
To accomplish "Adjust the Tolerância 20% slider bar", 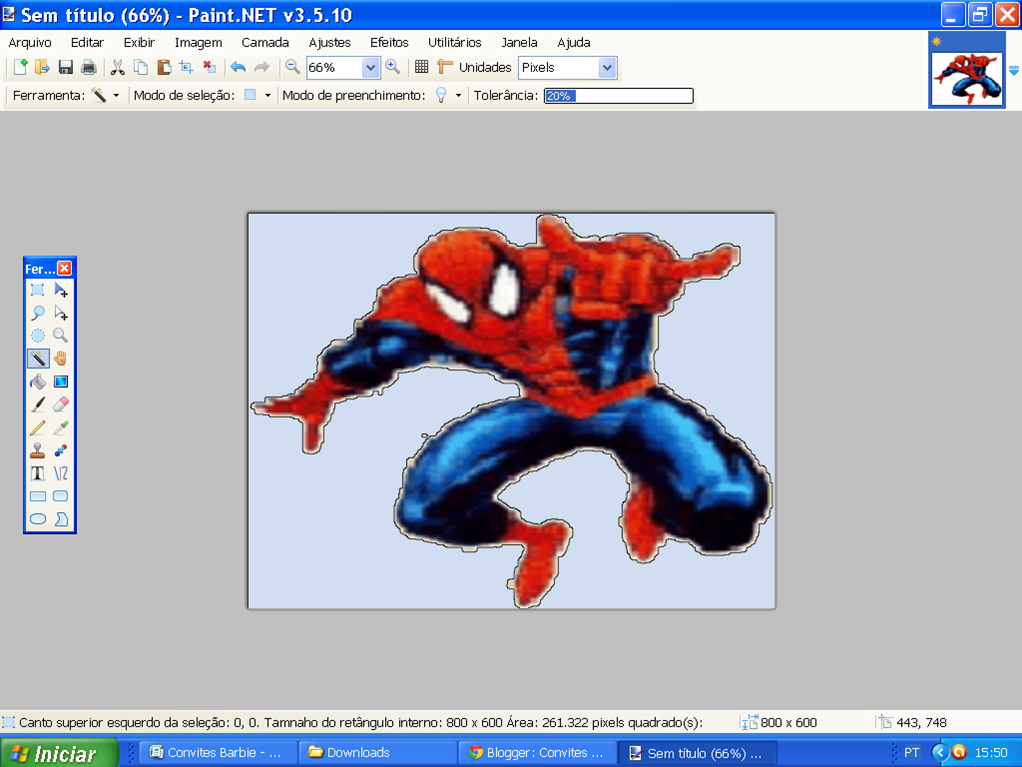I will point(619,96).
